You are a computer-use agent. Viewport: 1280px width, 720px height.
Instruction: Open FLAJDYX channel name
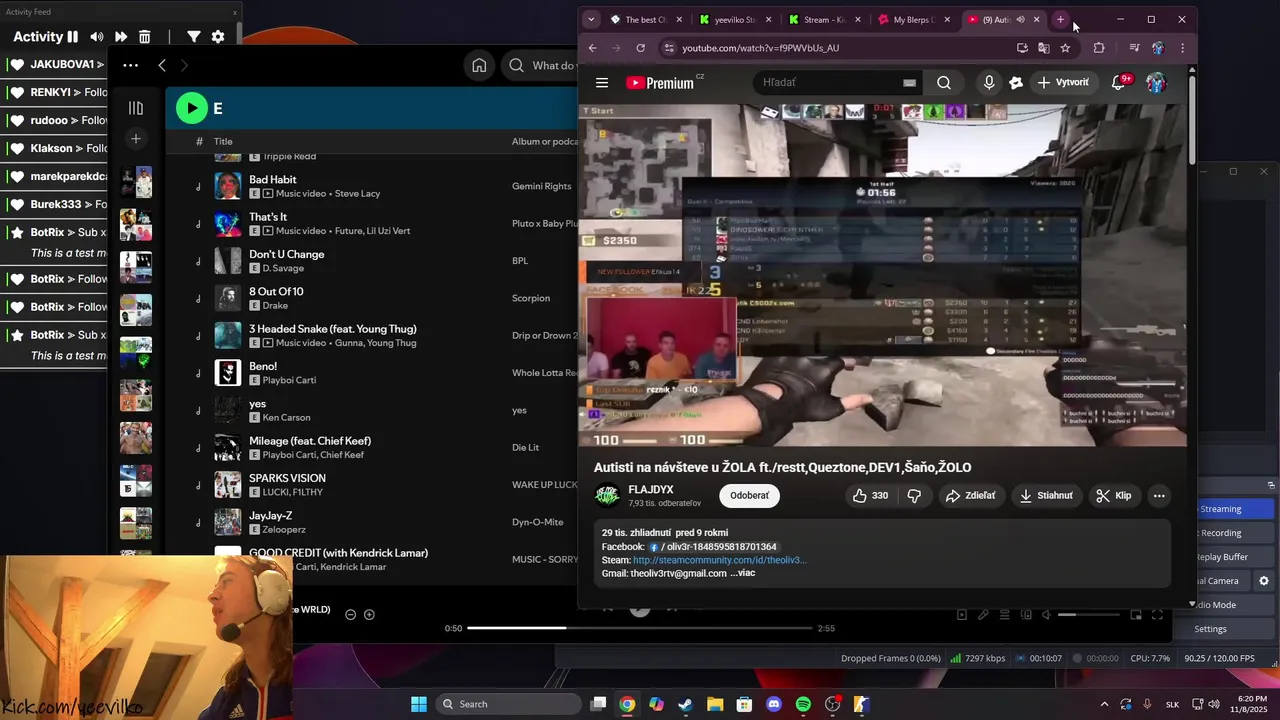pos(651,490)
